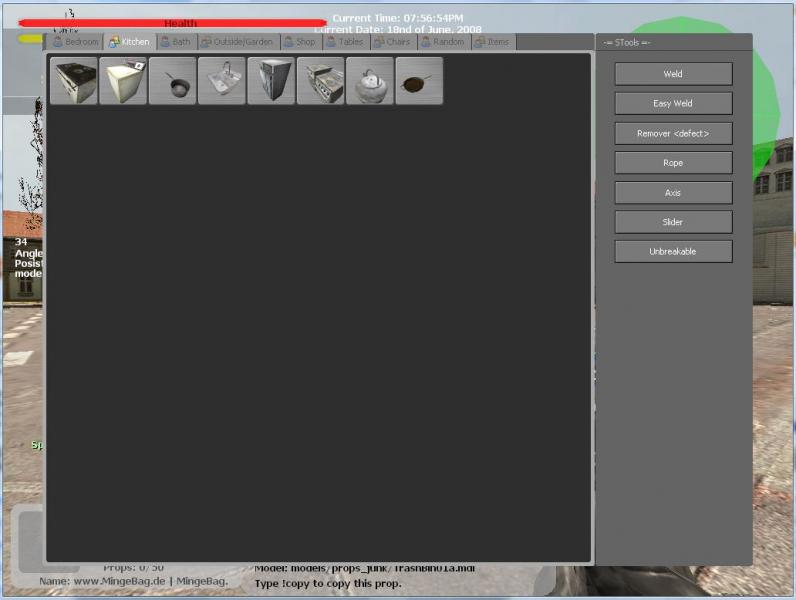Switch to the Tables tab
Image resolution: width=796 pixels, height=600 pixels.
tap(345, 42)
